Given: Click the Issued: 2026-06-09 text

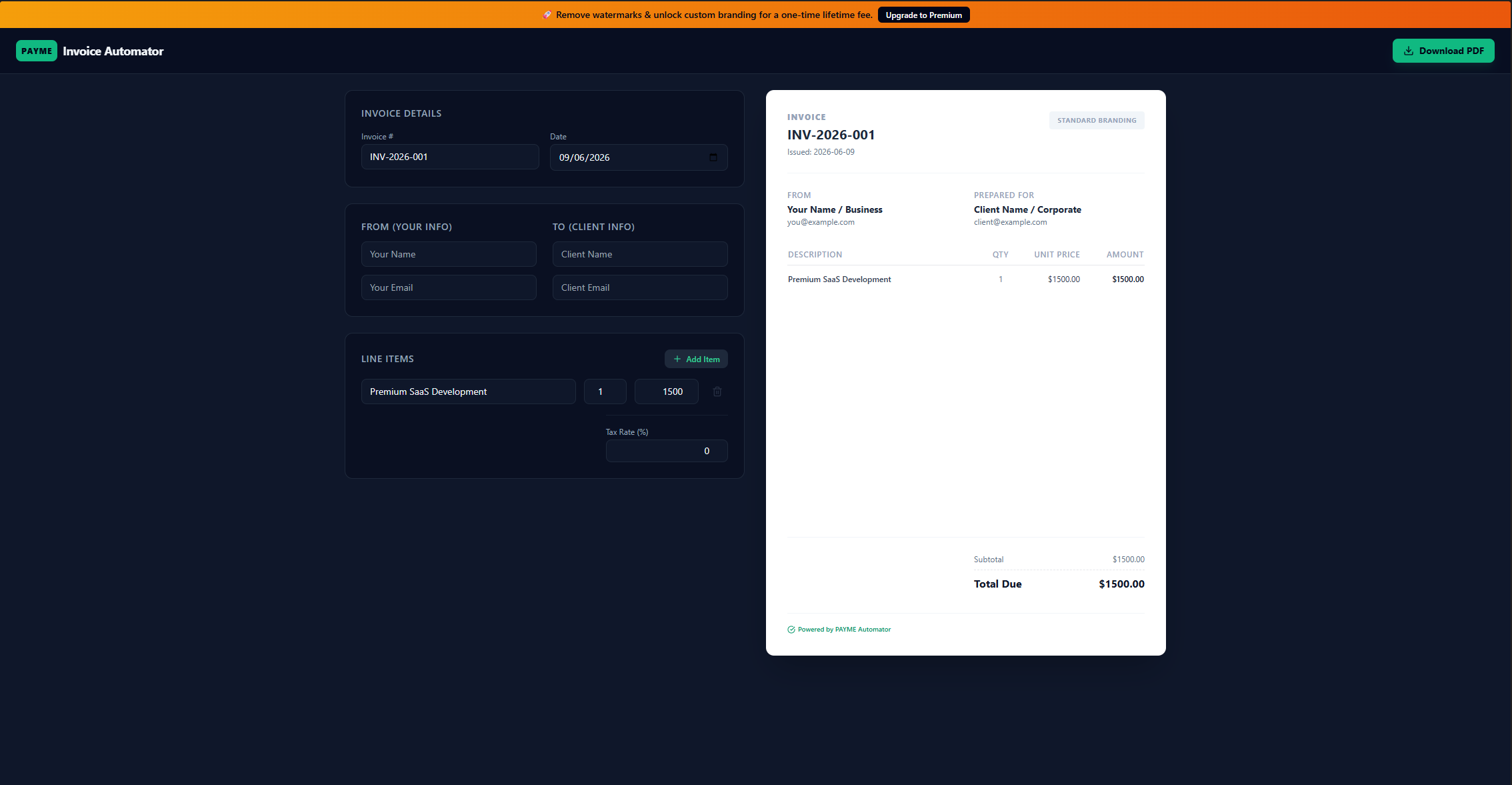Looking at the screenshot, I should [x=821, y=152].
